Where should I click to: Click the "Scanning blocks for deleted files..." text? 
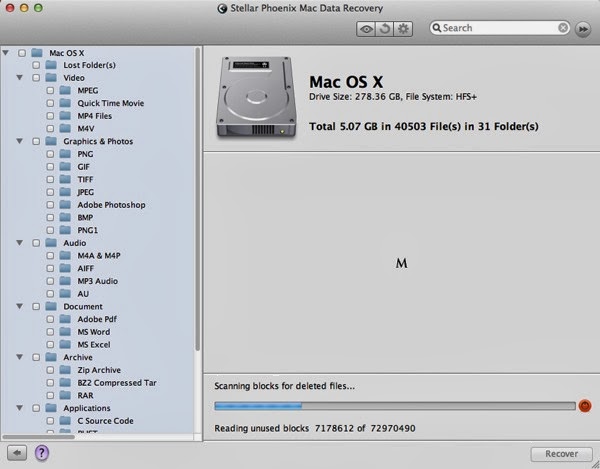click(x=284, y=386)
